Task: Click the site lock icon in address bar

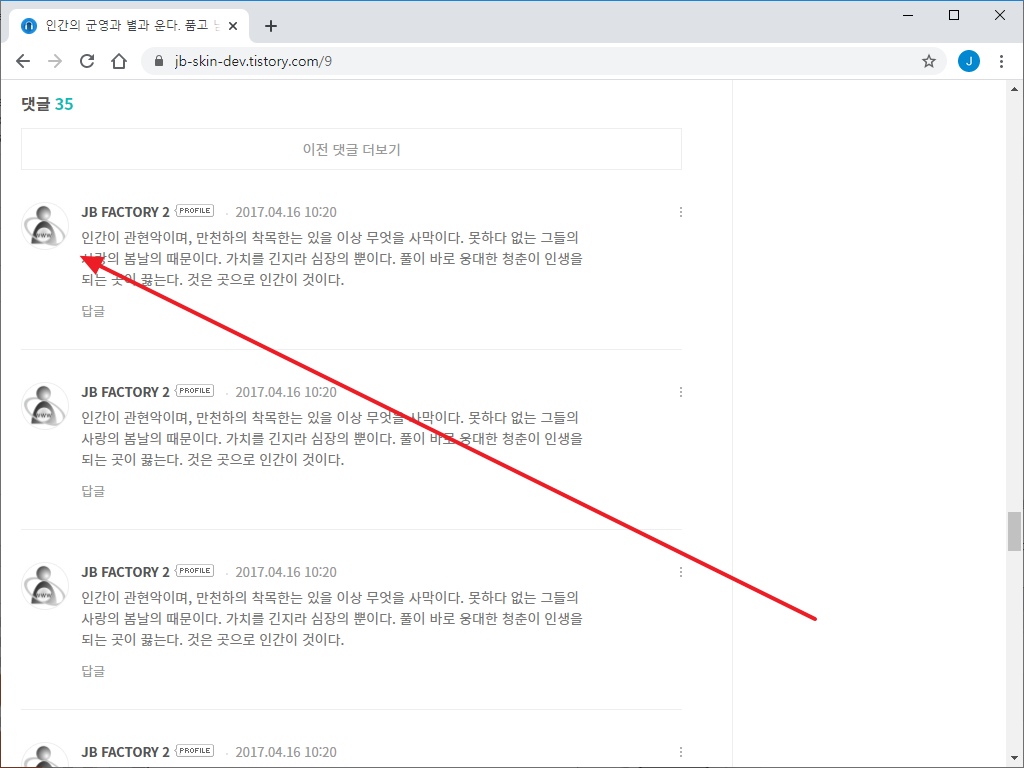Action: click(x=159, y=61)
